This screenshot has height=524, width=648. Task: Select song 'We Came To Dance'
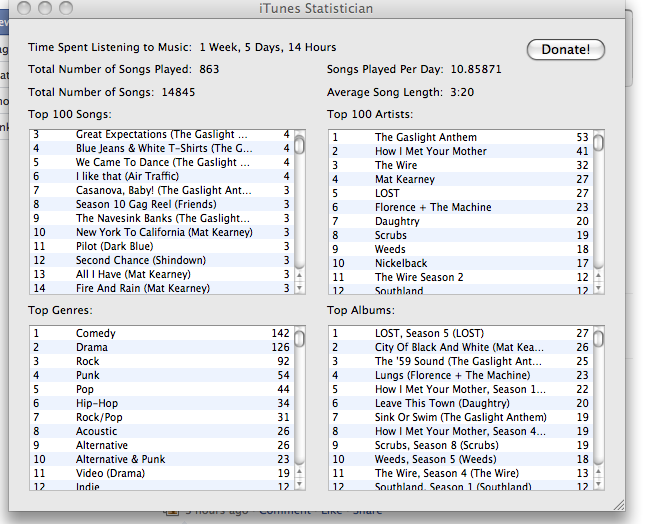pos(162,162)
